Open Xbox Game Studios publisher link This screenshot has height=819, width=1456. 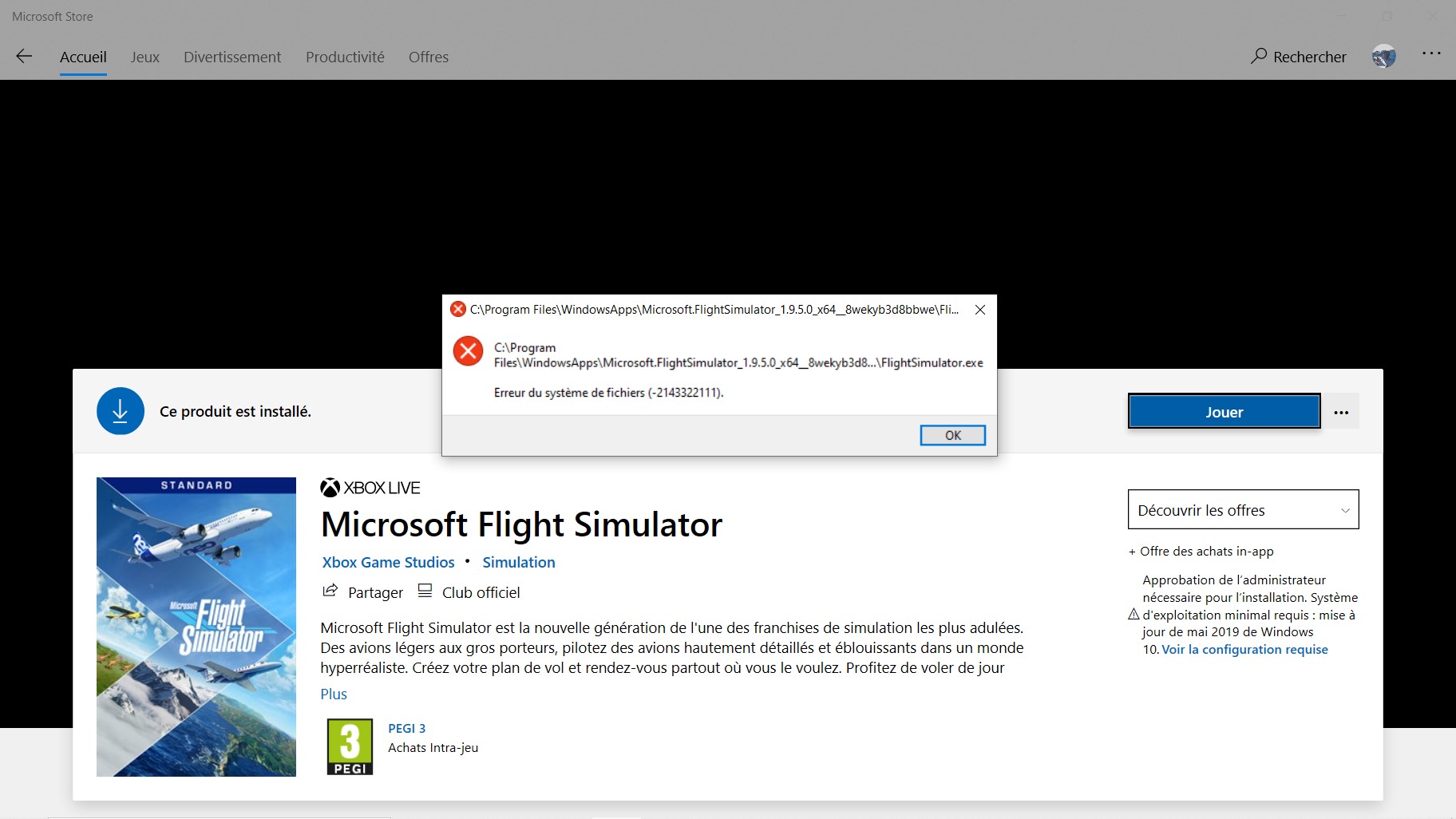388,562
